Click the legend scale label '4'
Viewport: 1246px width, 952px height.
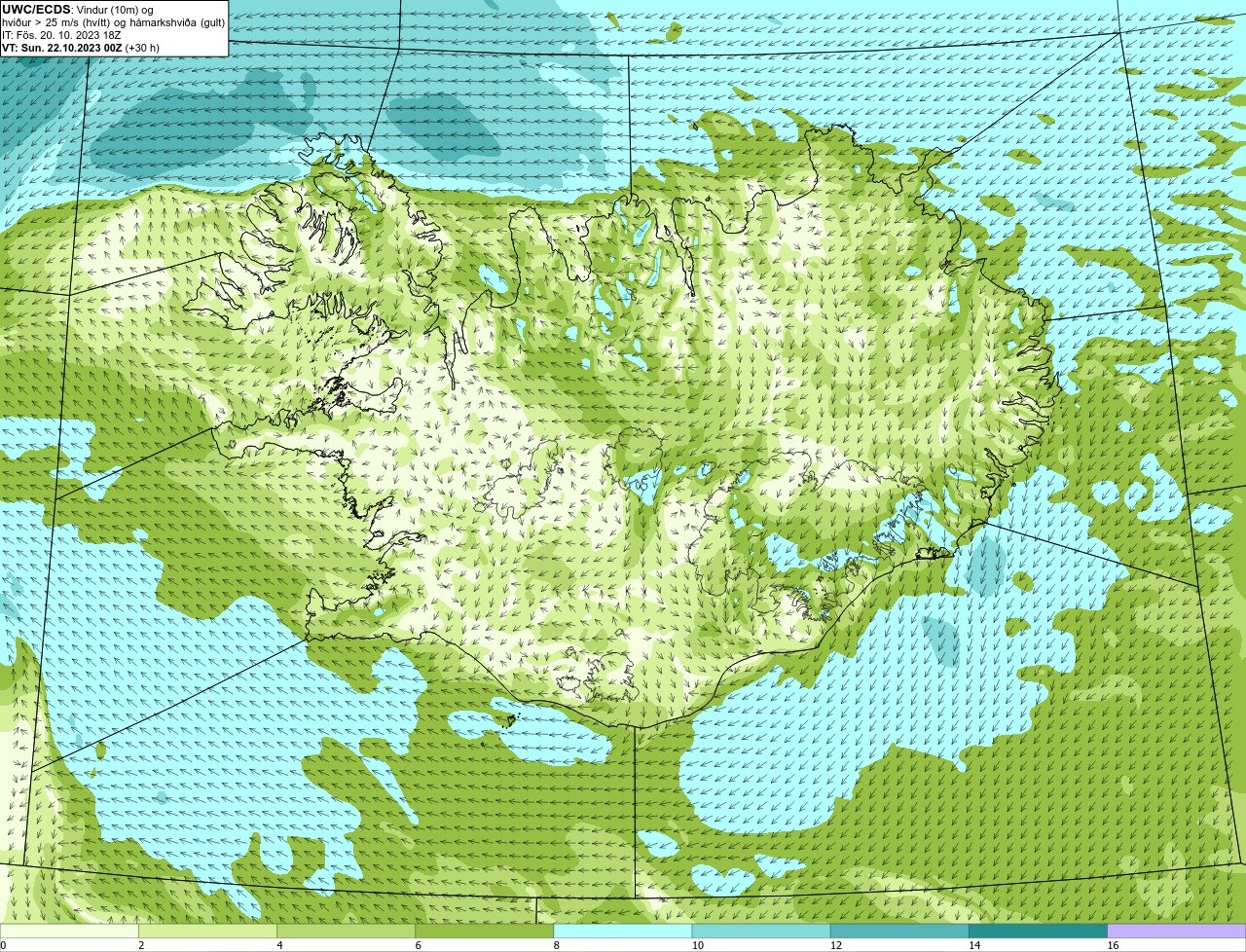[279, 945]
